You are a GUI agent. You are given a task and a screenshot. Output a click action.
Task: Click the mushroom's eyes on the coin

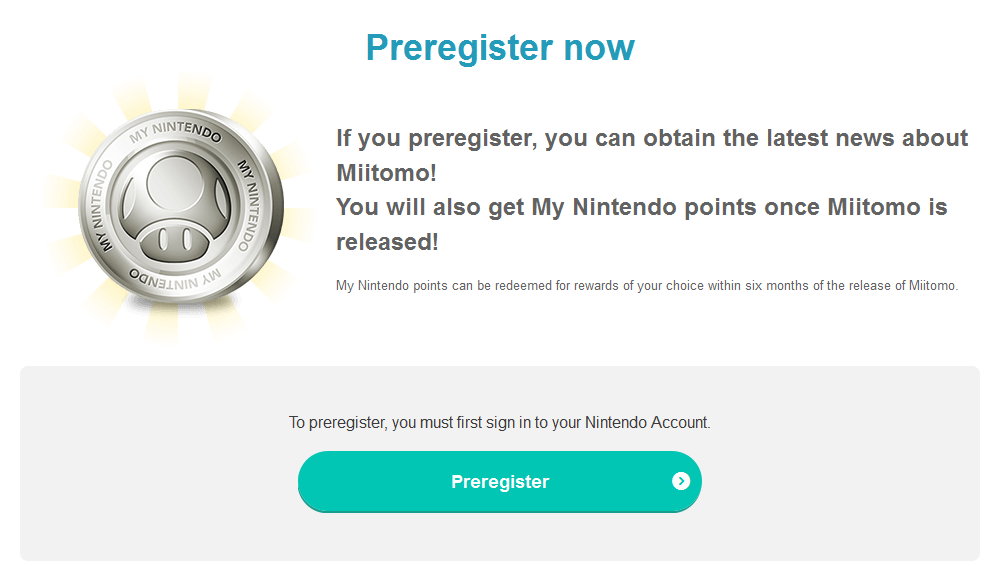[175, 240]
